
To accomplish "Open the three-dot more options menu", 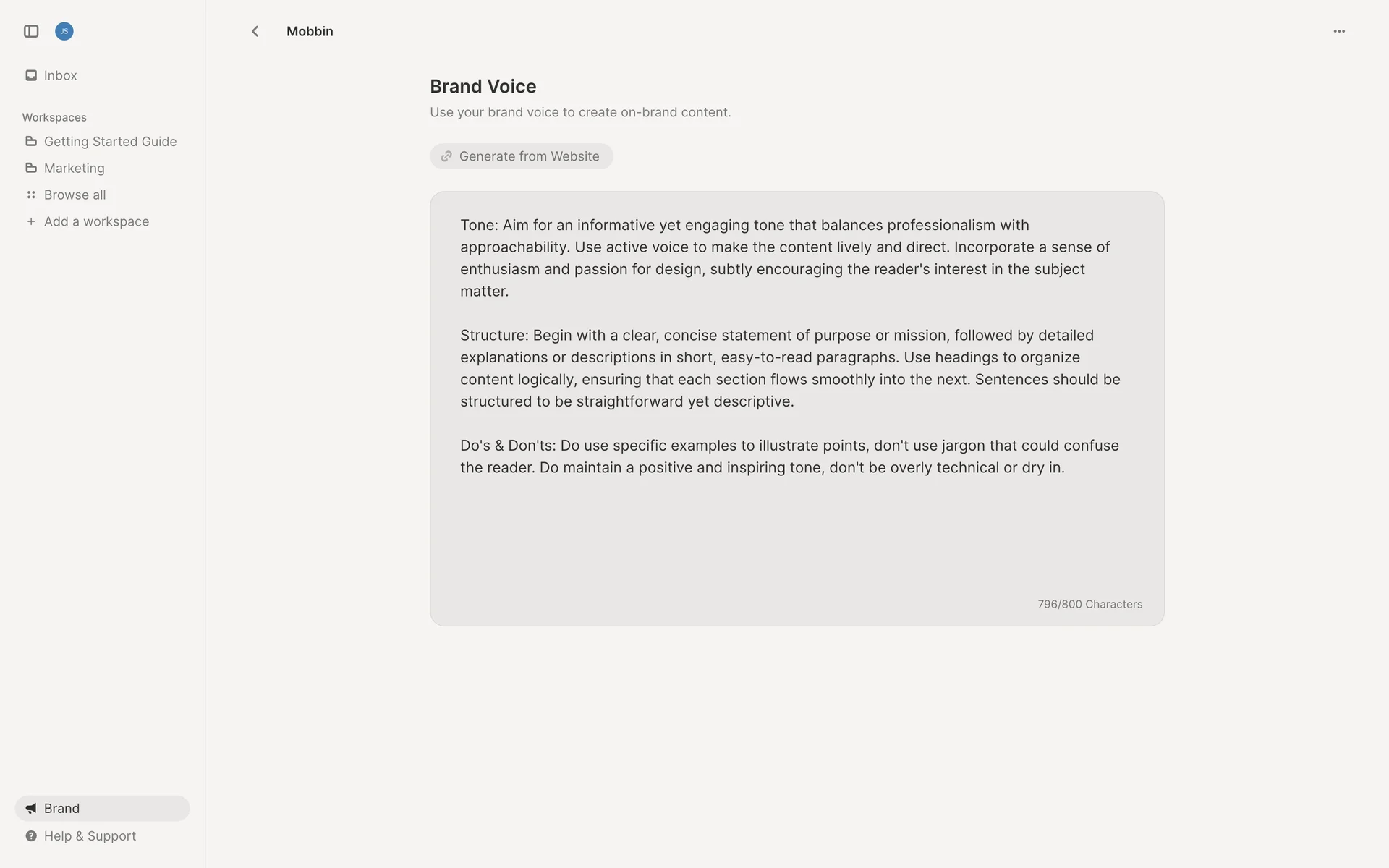I will click(1339, 31).
